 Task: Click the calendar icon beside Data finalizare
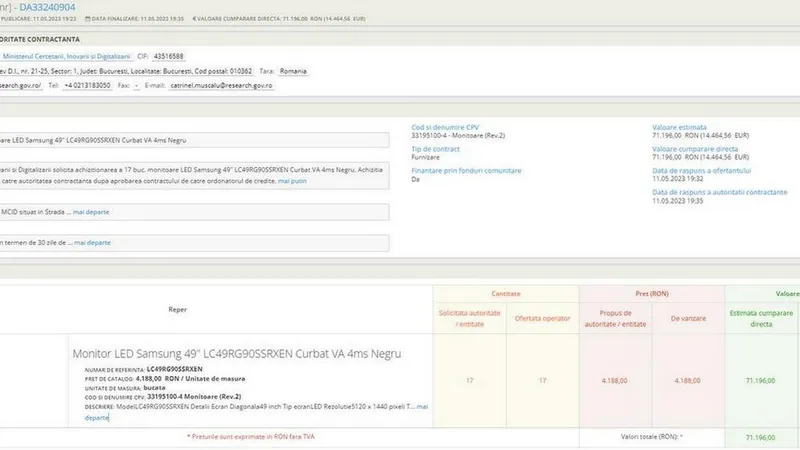(x=87, y=19)
